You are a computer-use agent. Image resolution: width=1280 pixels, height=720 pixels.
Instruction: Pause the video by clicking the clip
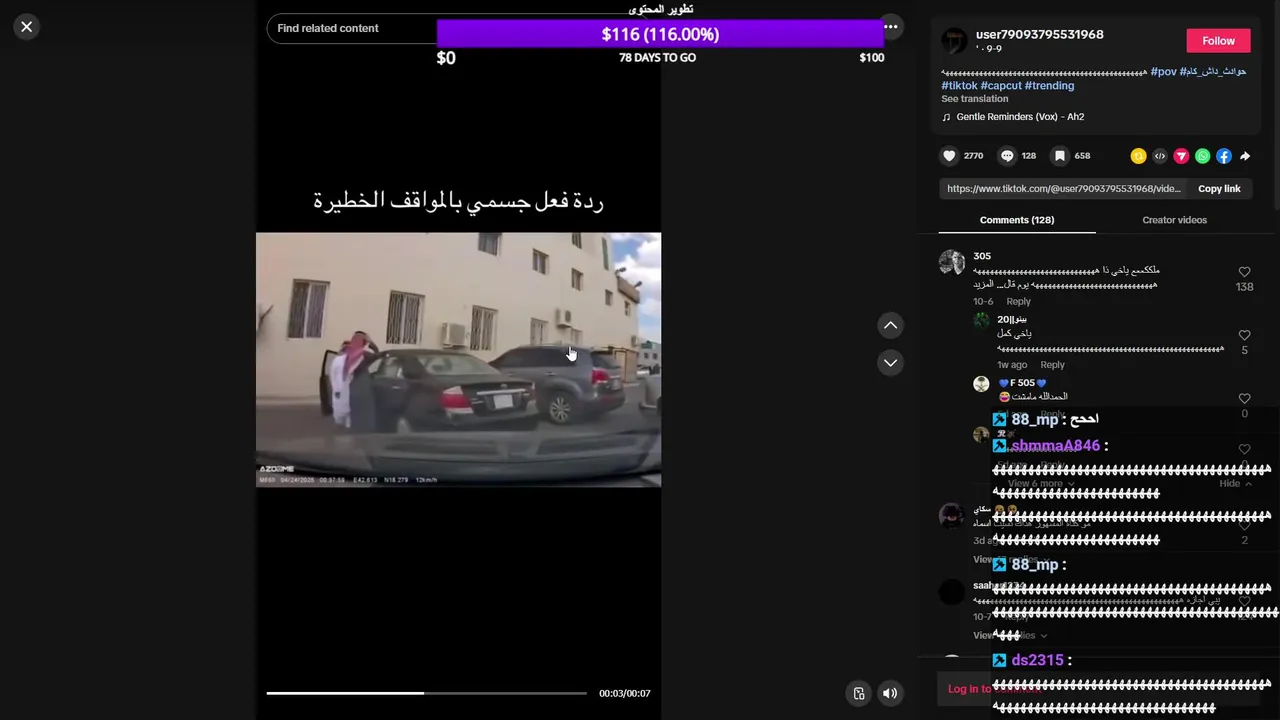(458, 360)
